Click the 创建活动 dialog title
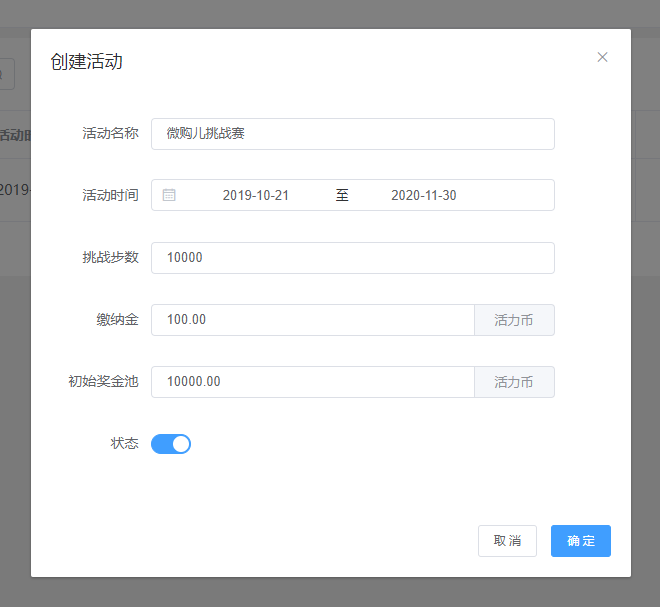 coord(86,61)
